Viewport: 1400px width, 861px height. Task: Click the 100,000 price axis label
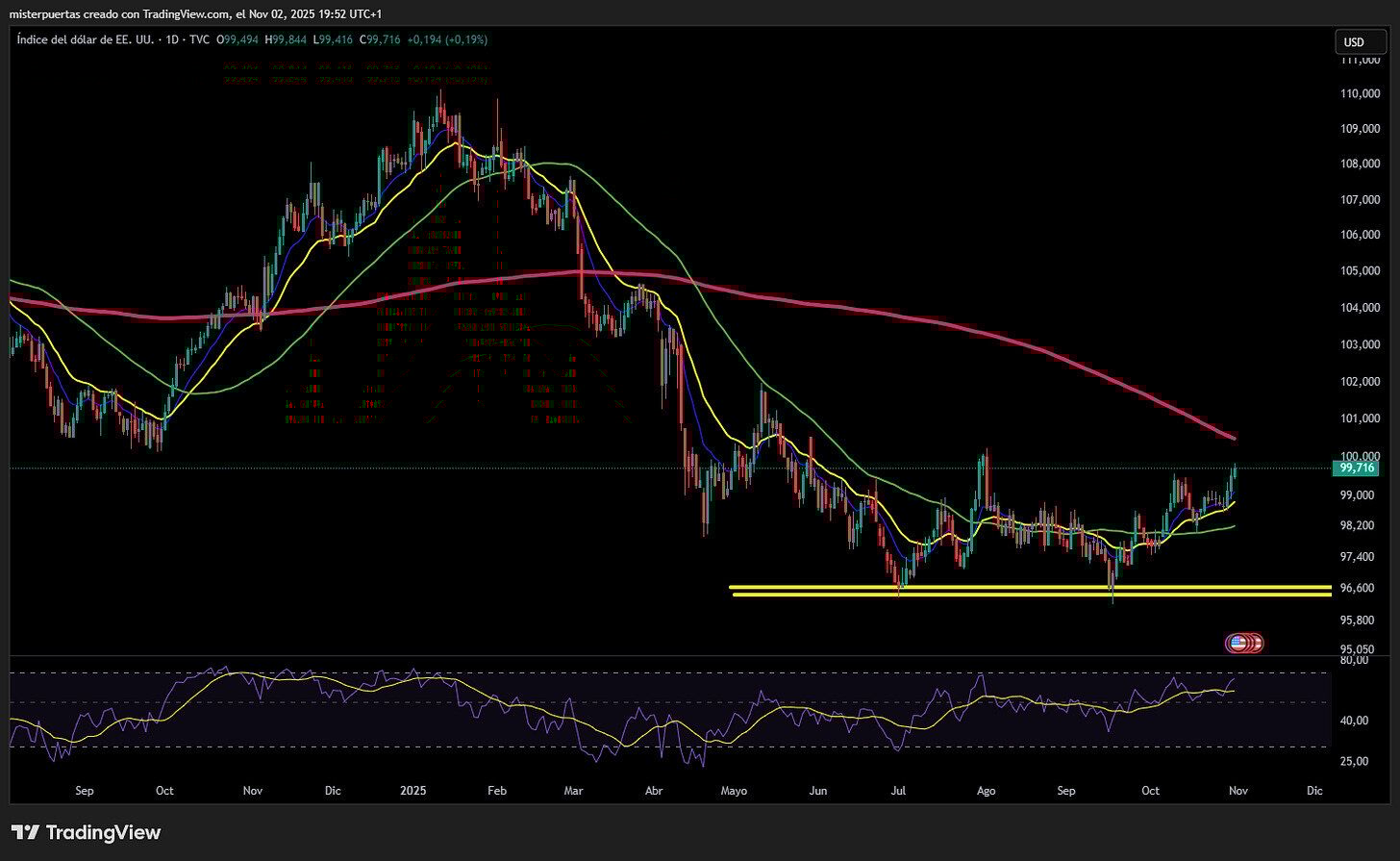point(1361,456)
